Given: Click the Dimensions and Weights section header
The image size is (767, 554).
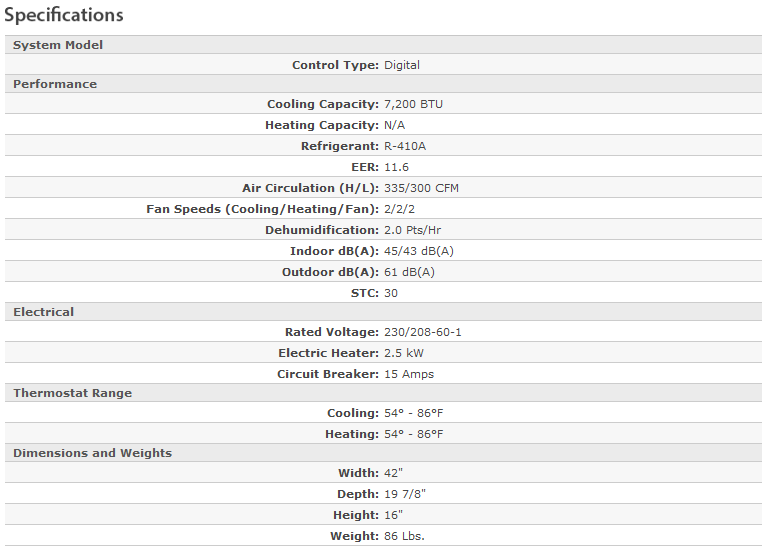Looking at the screenshot, I should coord(92,453).
